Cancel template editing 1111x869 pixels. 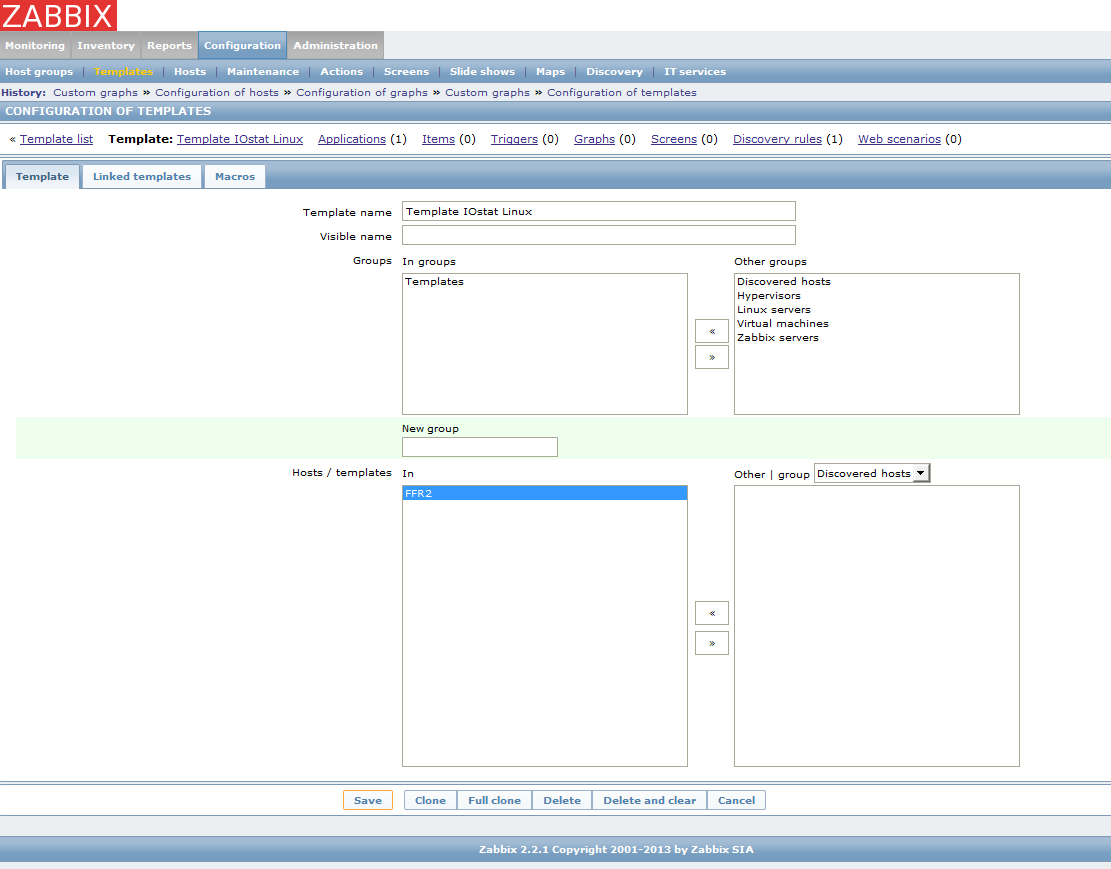tap(736, 800)
